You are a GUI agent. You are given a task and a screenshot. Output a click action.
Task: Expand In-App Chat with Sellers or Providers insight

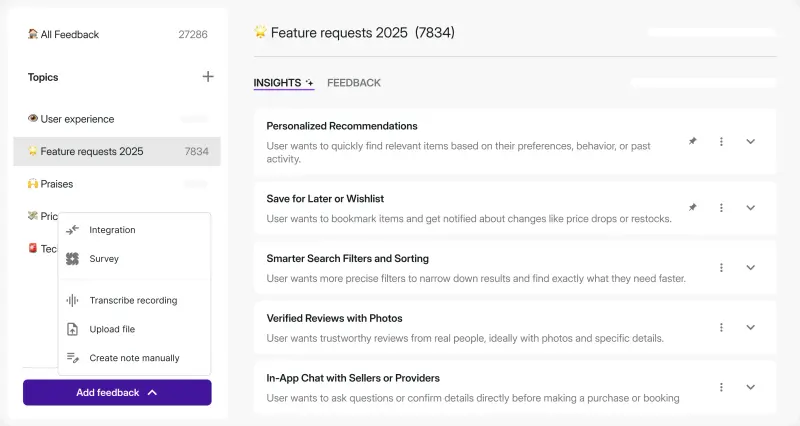(x=750, y=387)
